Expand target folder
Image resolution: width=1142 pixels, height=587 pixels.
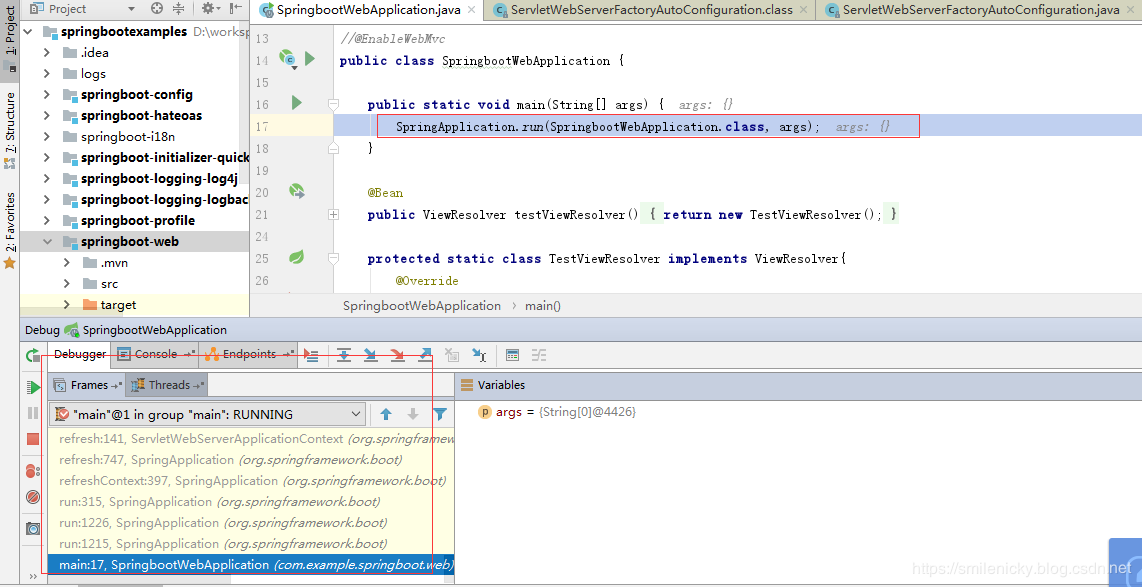point(67,304)
